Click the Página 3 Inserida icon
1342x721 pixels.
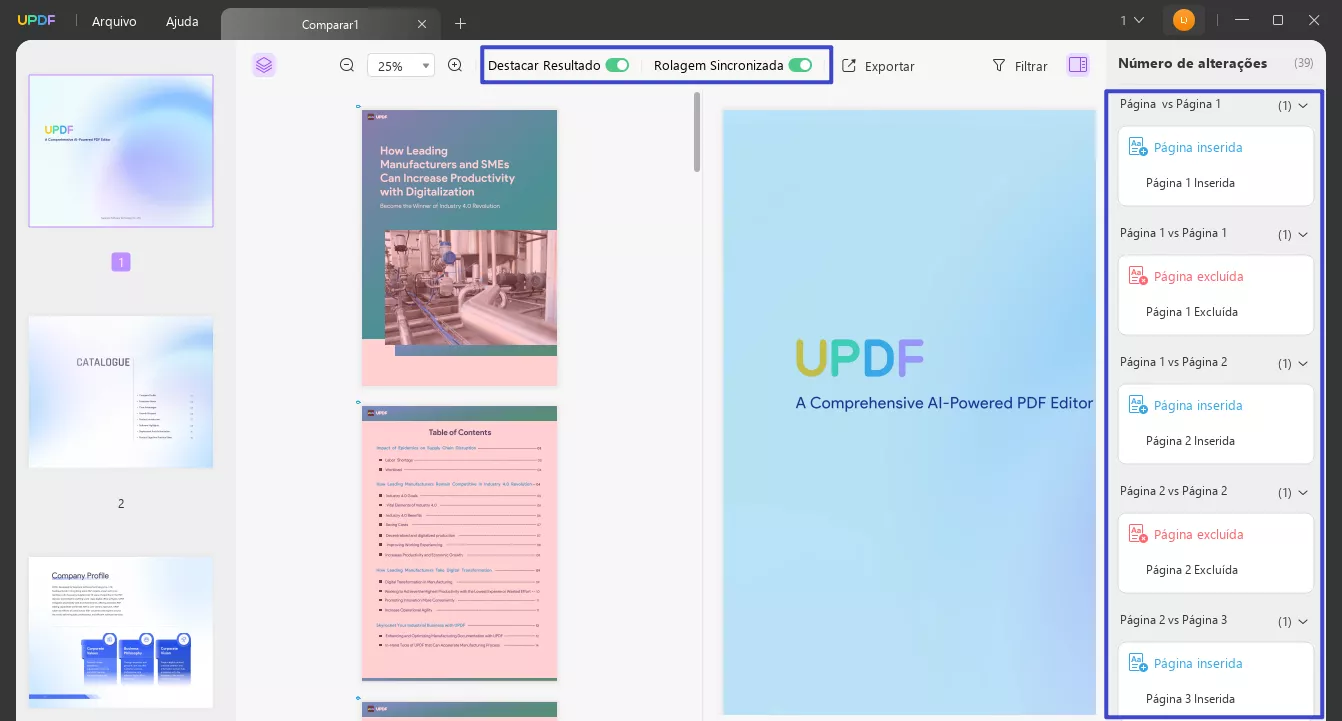1138,663
